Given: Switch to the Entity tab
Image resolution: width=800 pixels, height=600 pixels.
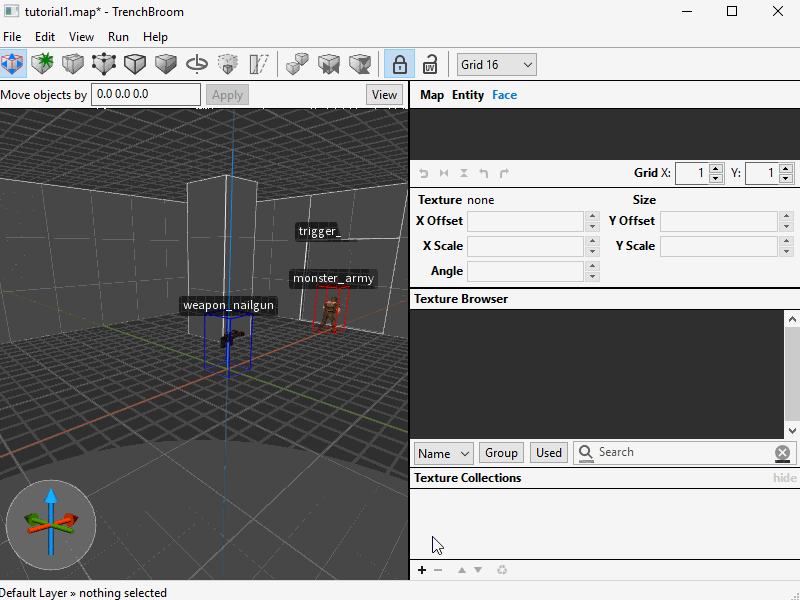Looking at the screenshot, I should pyautogui.click(x=468, y=95).
